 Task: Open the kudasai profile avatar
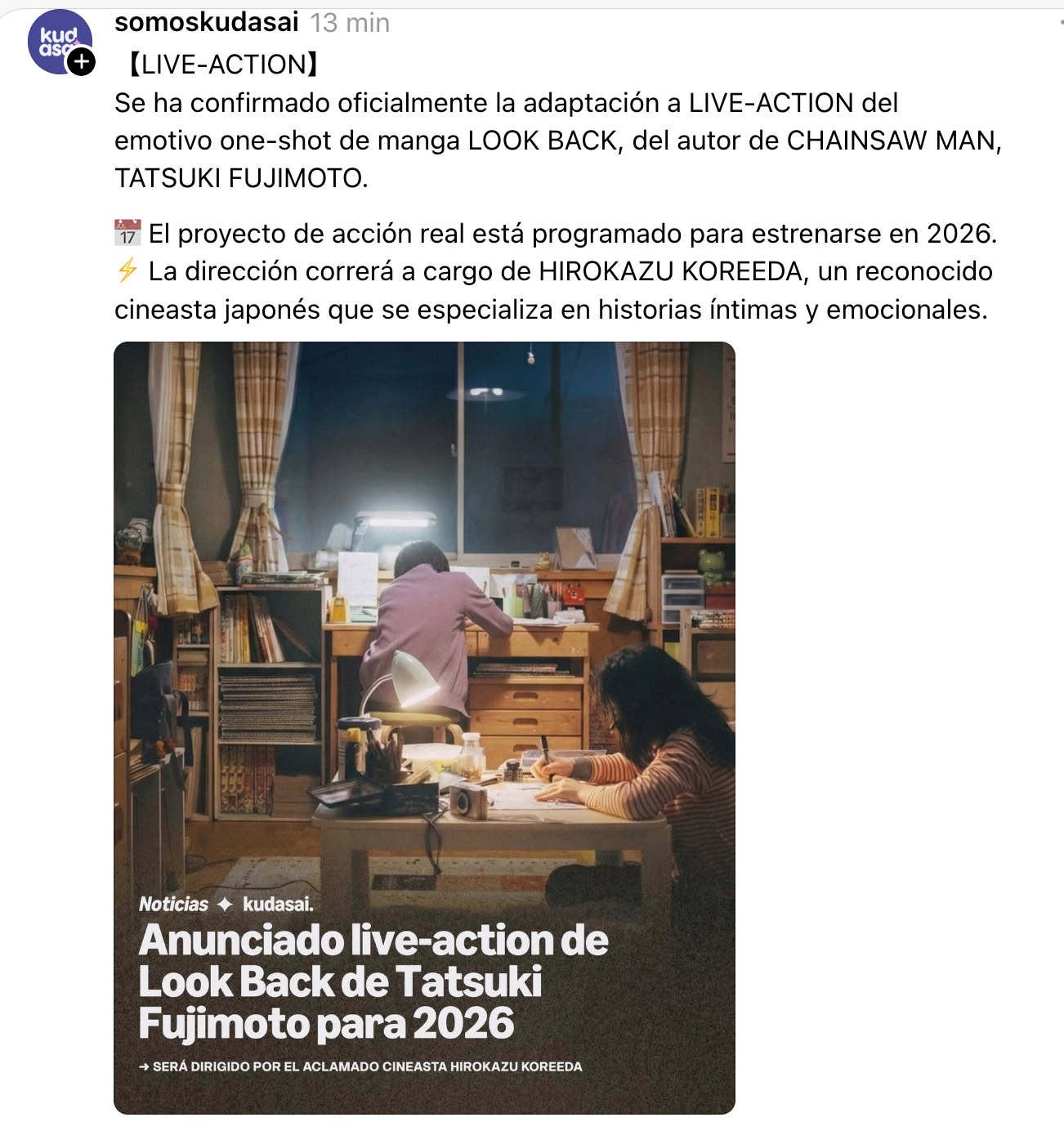[60, 42]
